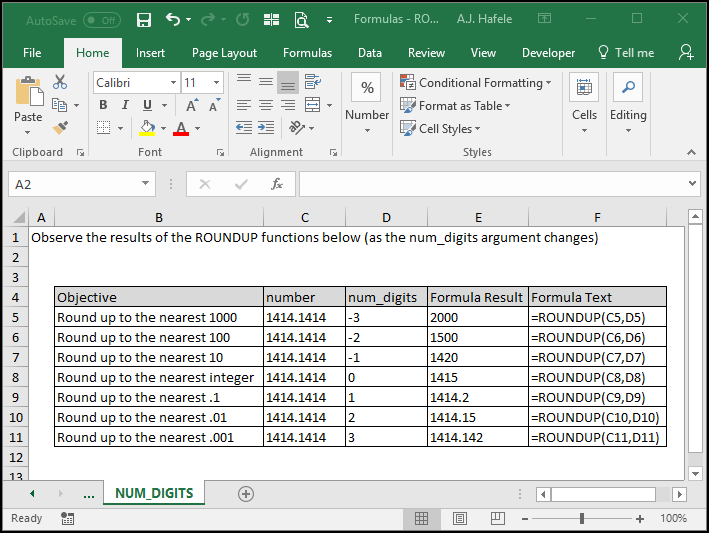The height and width of the screenshot is (533, 709).
Task: Decrease font size with small A icon
Action: click(x=214, y=105)
